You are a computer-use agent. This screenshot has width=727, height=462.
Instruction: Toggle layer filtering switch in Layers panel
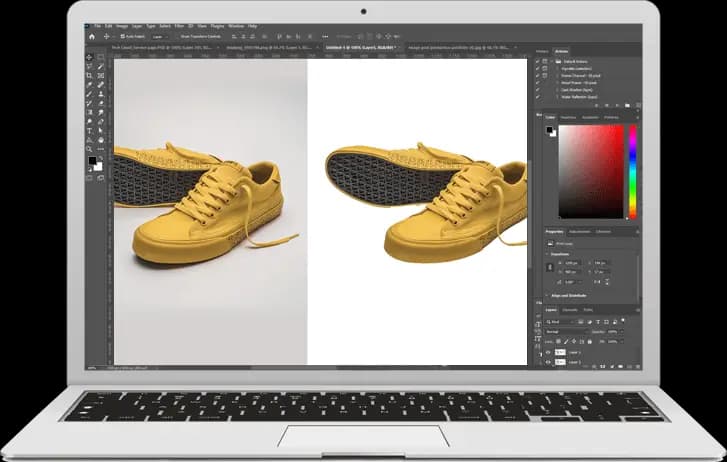tap(623, 320)
